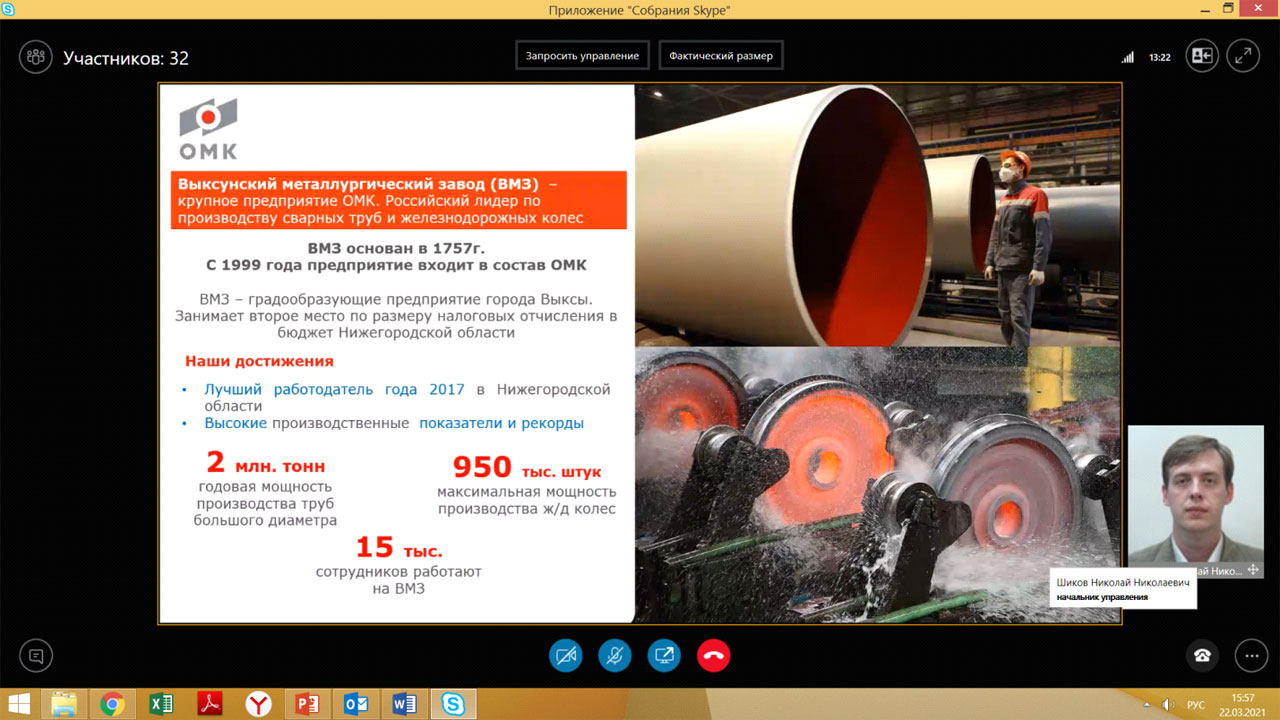This screenshot has width=1280, height=720.
Task: Open the share content button
Action: coord(664,656)
